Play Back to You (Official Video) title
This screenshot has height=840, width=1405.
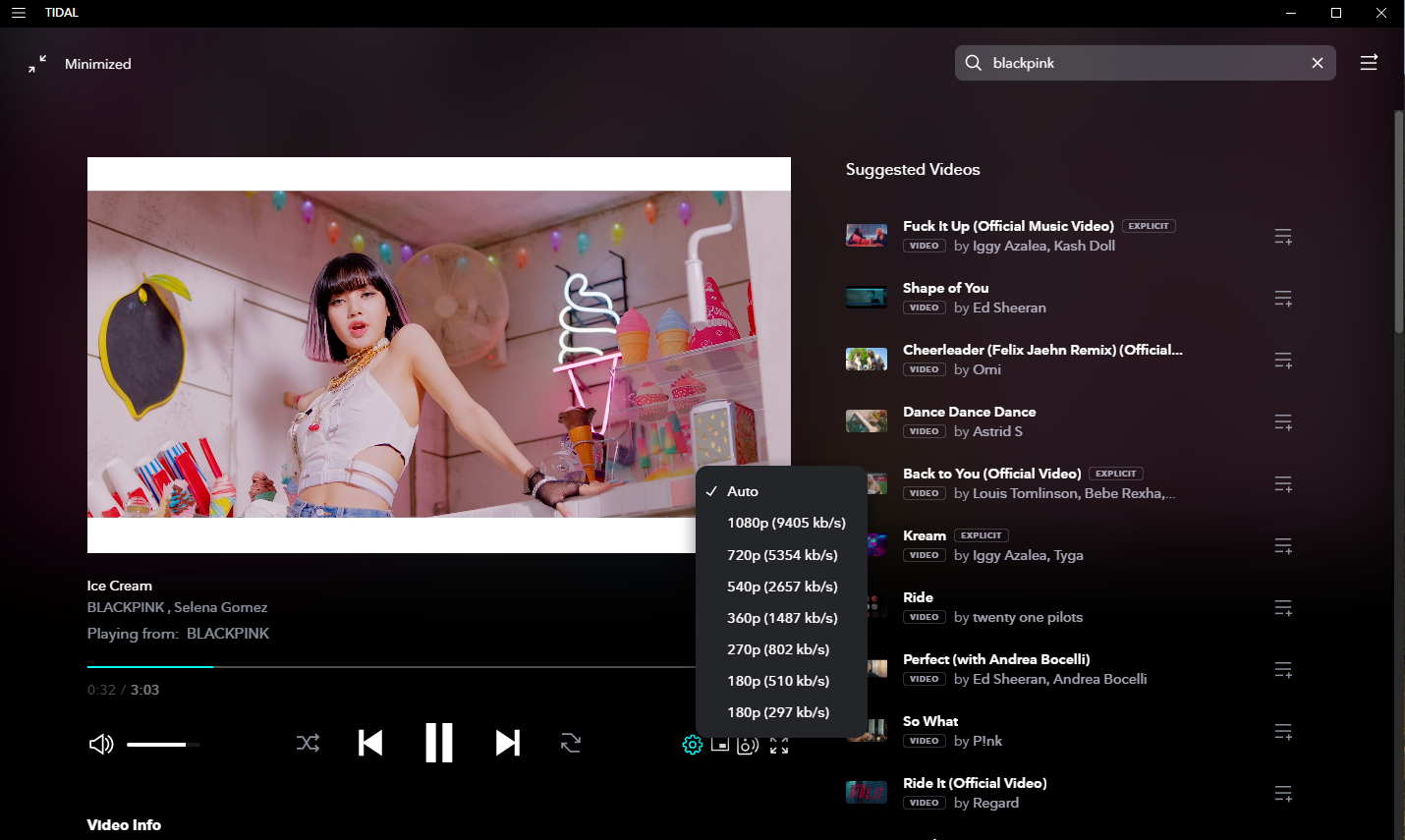point(992,474)
